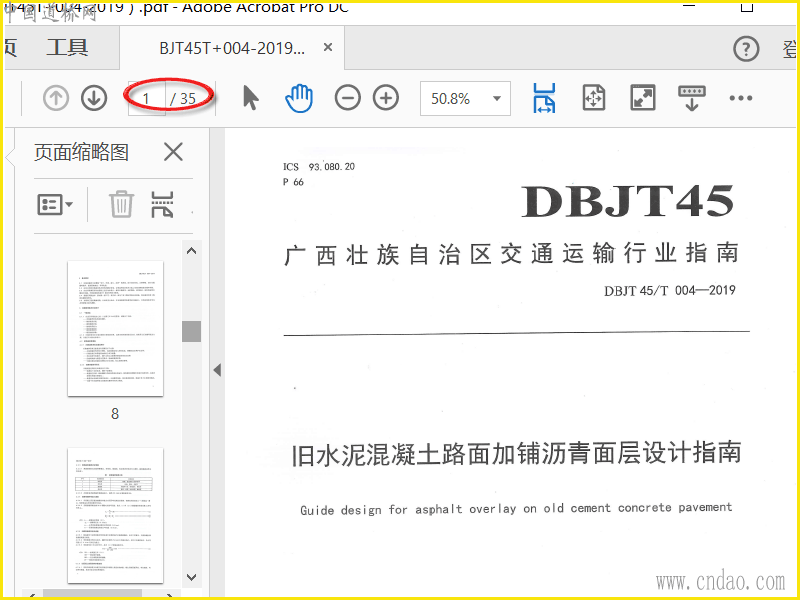
Task: Open the Help question mark
Action: click(x=746, y=49)
